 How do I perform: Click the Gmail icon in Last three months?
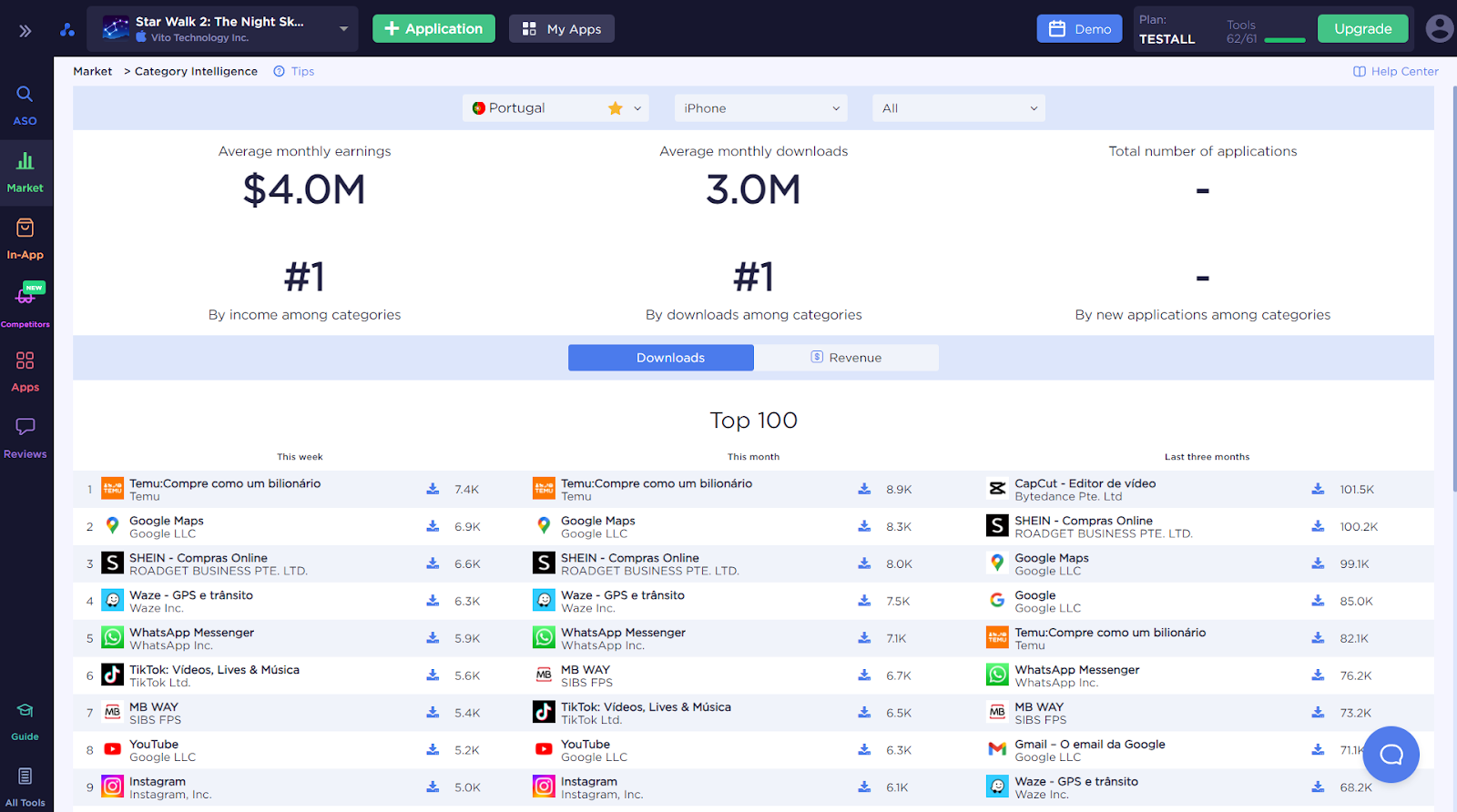tap(997, 750)
